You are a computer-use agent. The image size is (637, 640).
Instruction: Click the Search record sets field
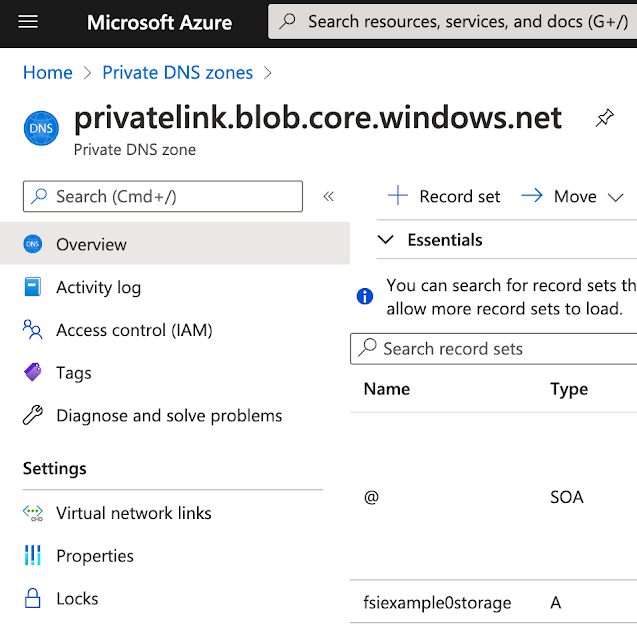coord(500,349)
